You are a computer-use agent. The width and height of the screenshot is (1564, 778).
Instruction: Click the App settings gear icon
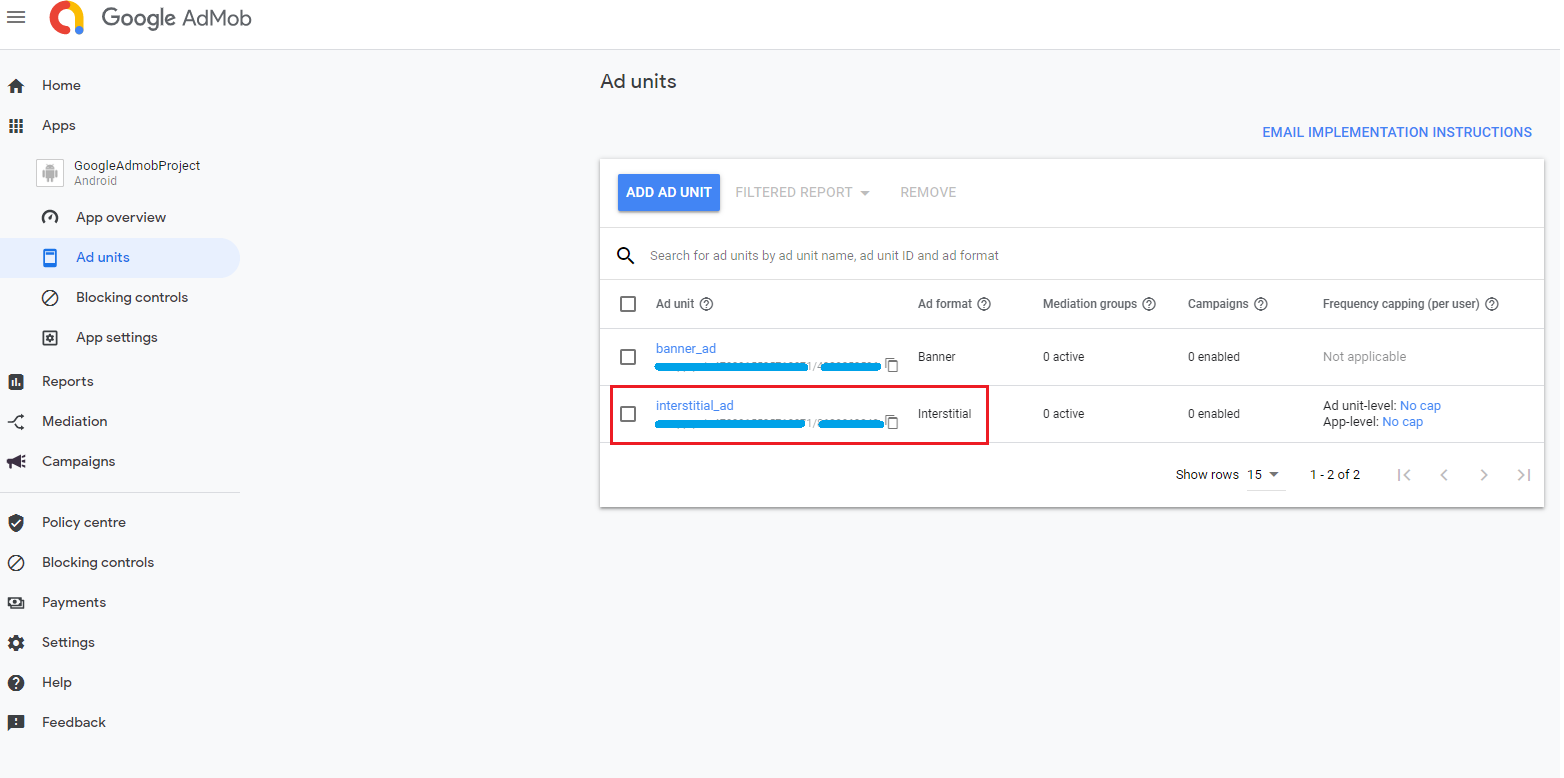click(50, 338)
